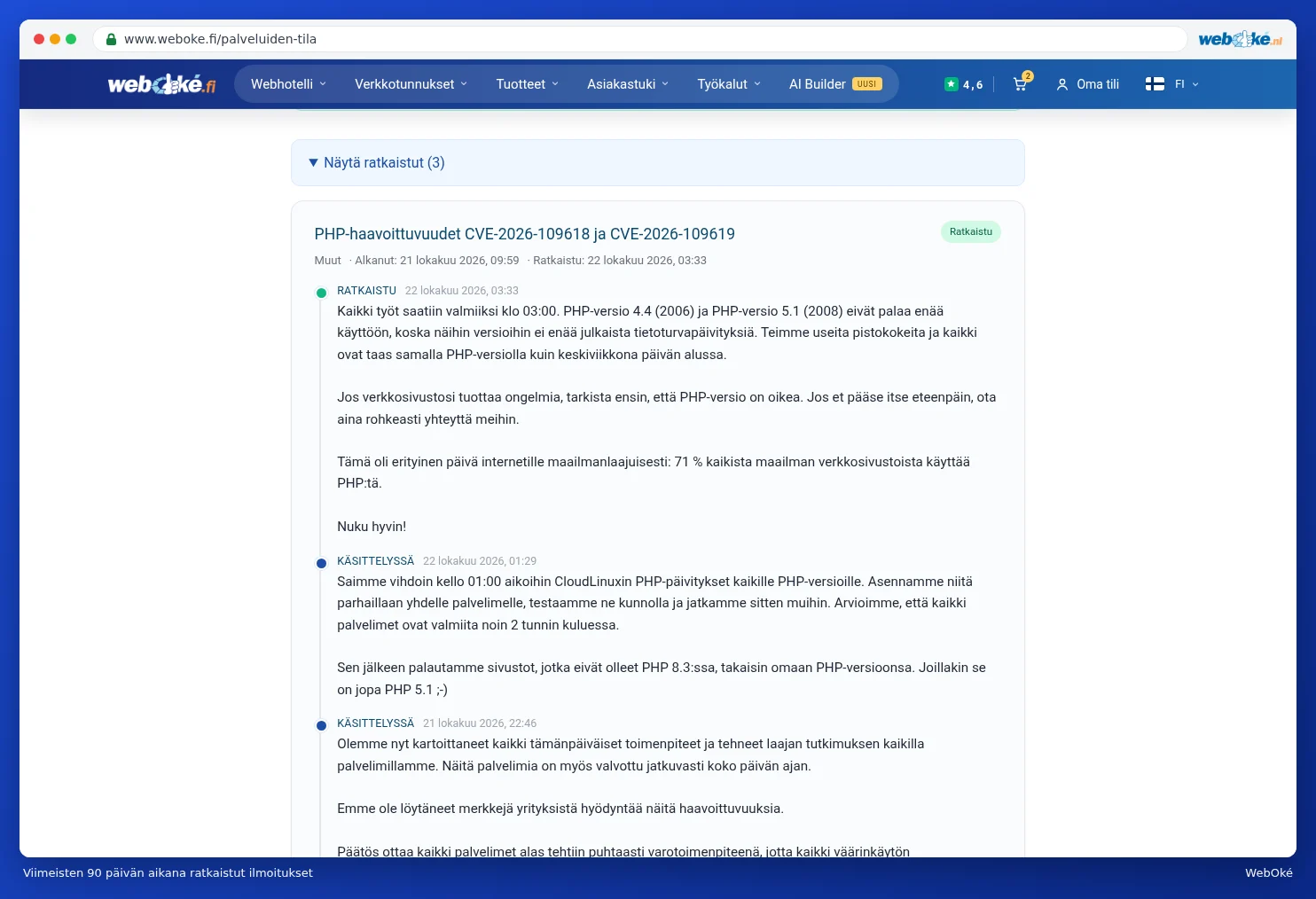The image size is (1316, 899).
Task: Click the UUSI badge next to AI Builder
Action: (x=867, y=84)
